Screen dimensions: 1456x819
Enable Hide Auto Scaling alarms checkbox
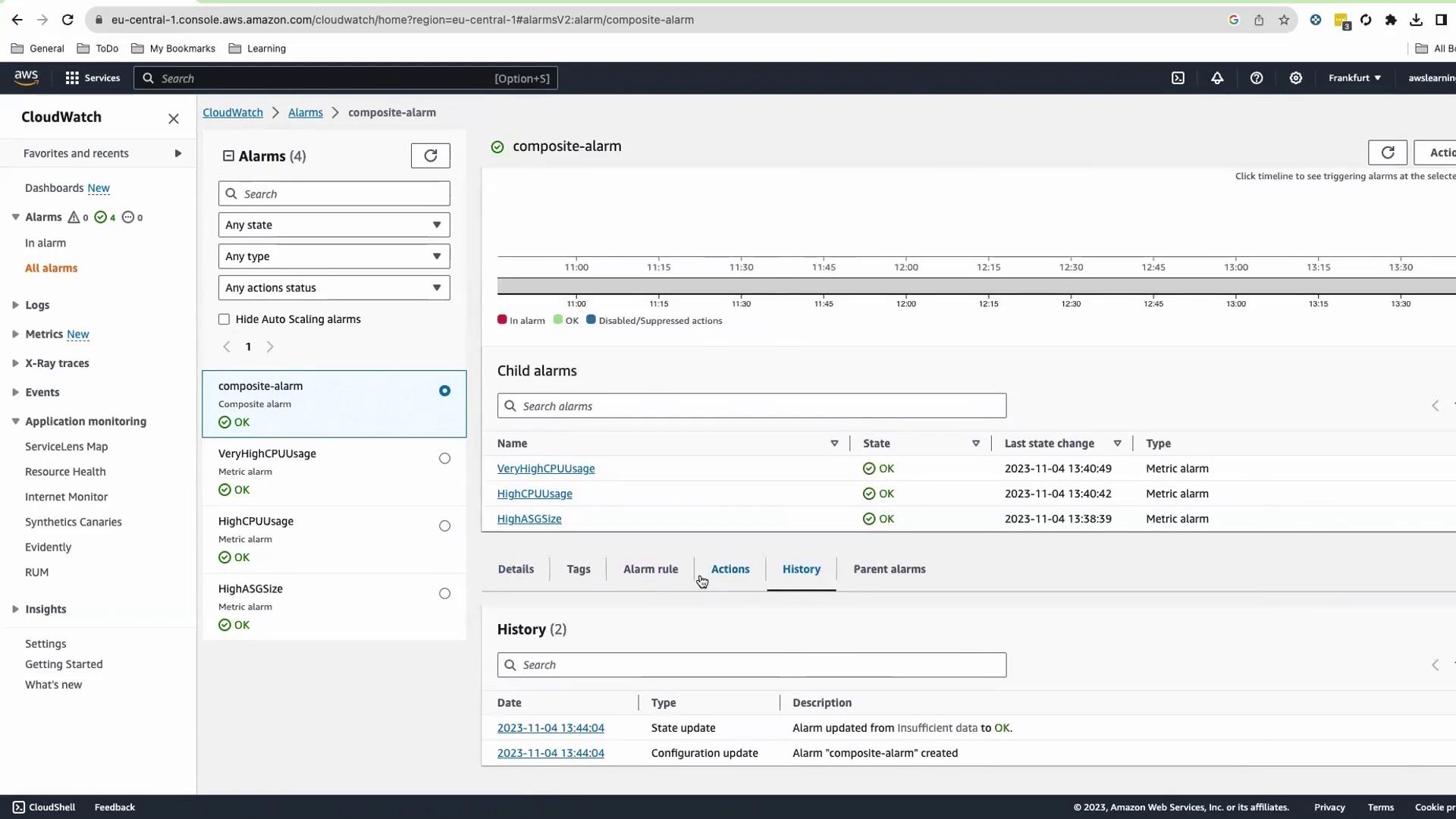coord(224,319)
